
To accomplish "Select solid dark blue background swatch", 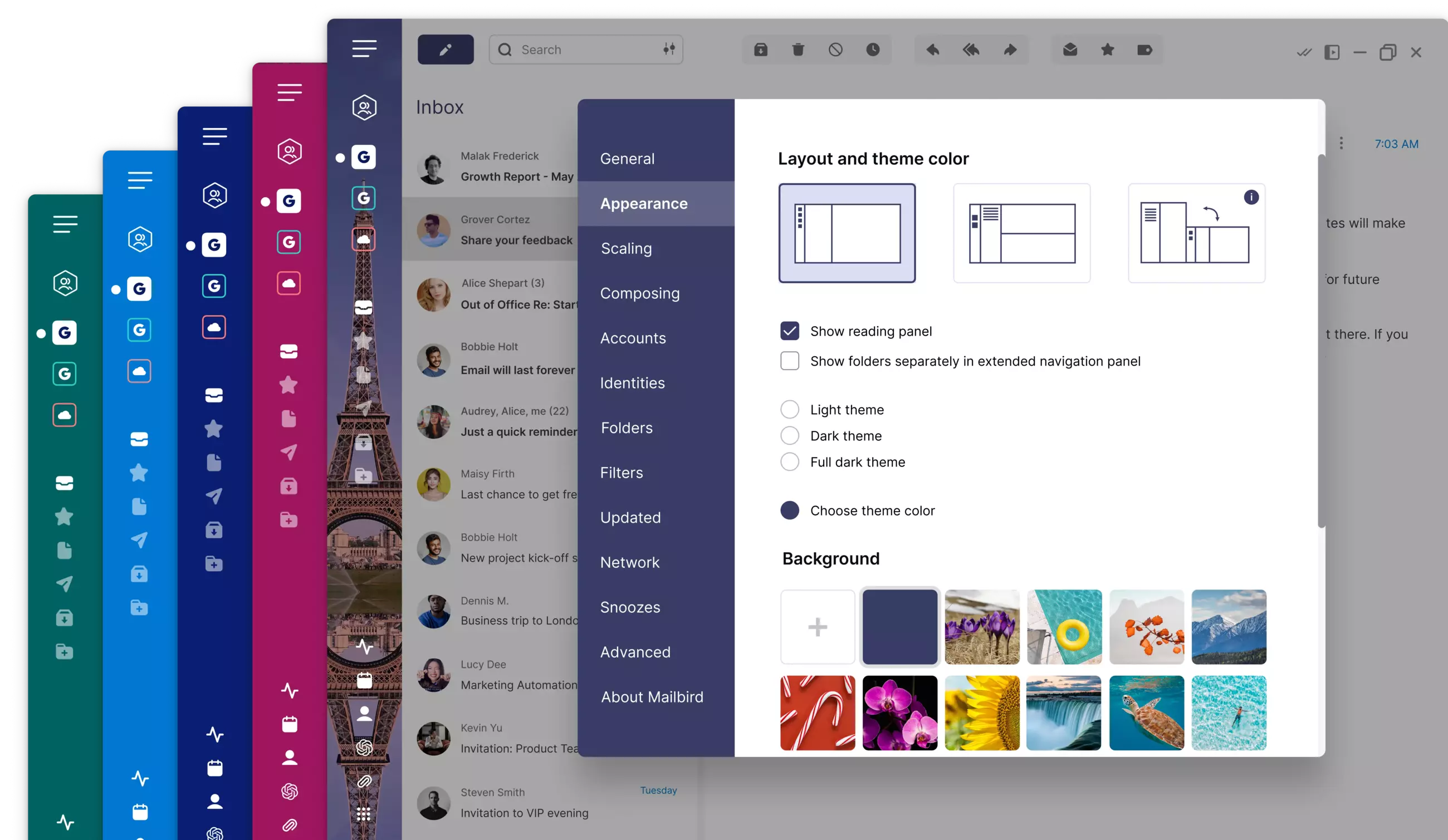I will pos(900,626).
